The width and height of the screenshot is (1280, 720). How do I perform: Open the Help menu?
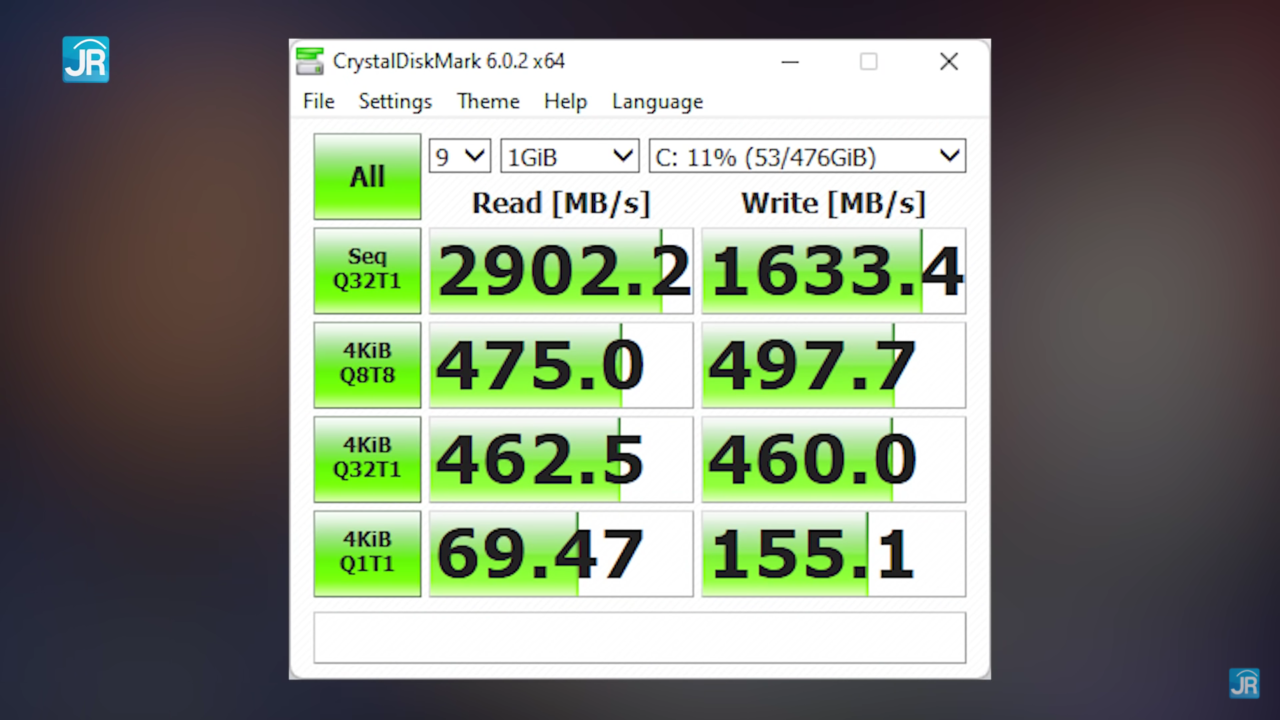tap(565, 101)
